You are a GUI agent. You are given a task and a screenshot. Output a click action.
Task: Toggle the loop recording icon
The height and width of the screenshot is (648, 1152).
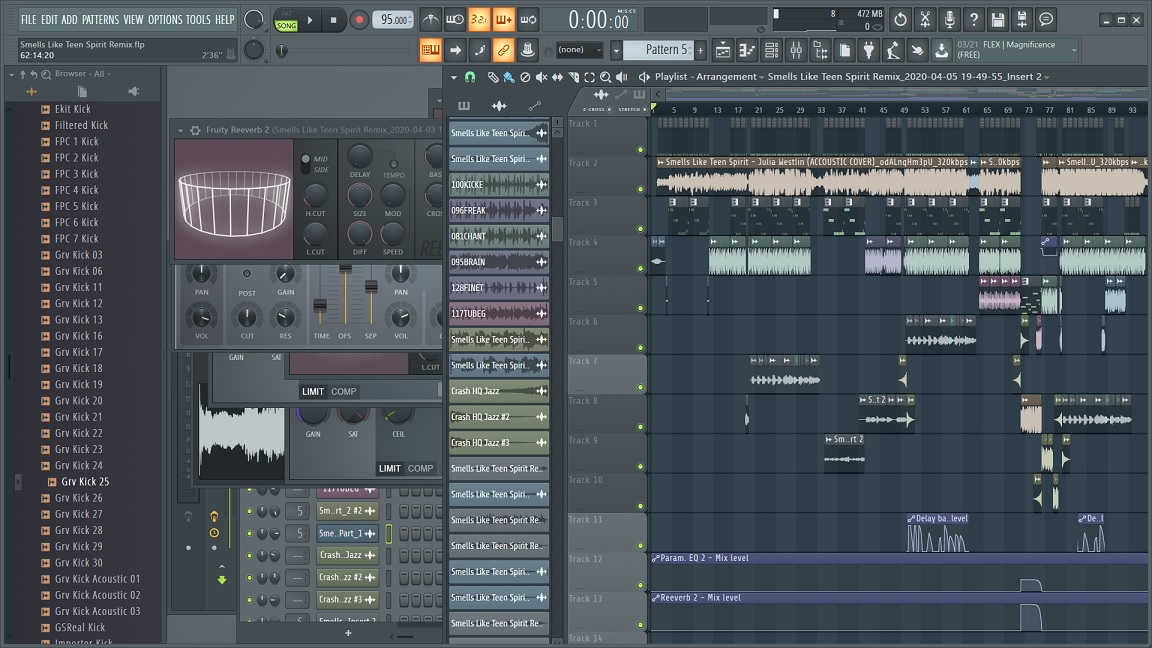528,20
